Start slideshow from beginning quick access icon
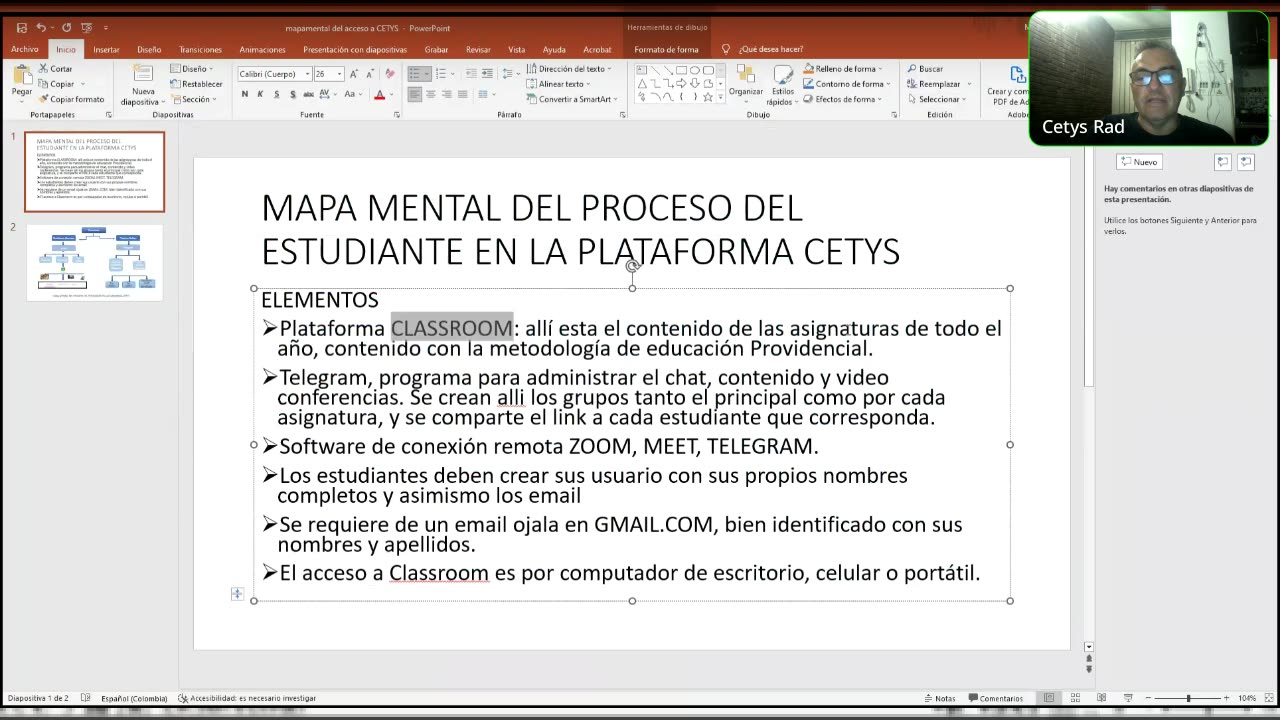 88,27
